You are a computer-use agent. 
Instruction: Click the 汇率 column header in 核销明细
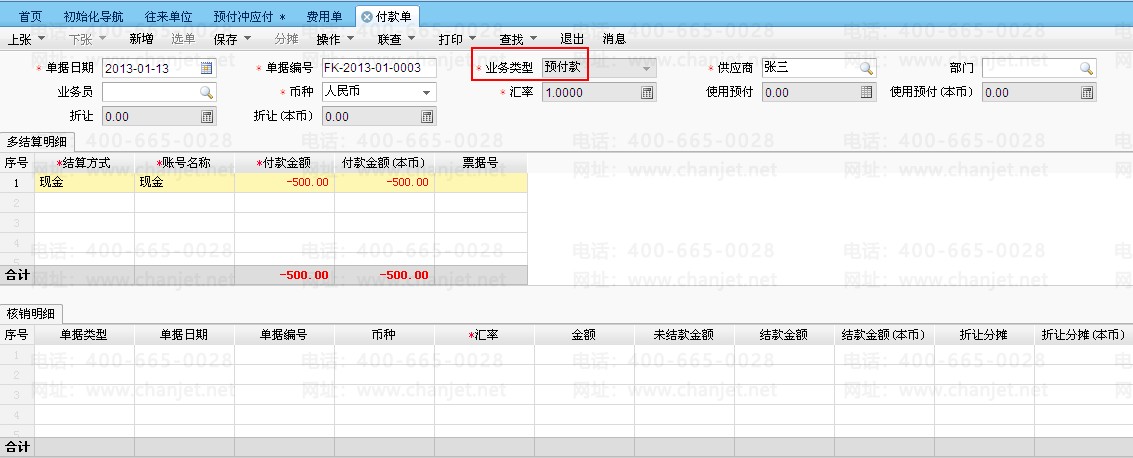(x=484, y=335)
